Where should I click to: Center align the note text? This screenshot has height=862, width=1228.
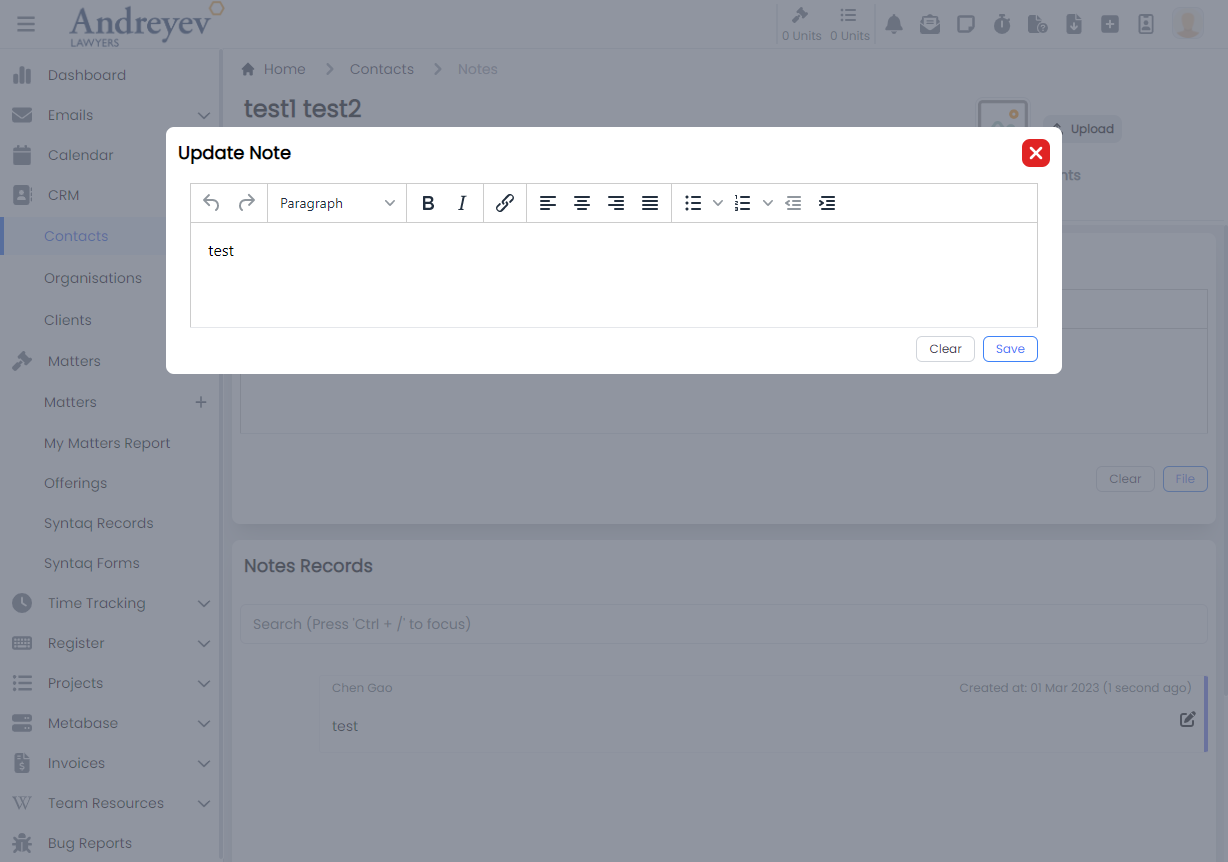(x=582, y=203)
